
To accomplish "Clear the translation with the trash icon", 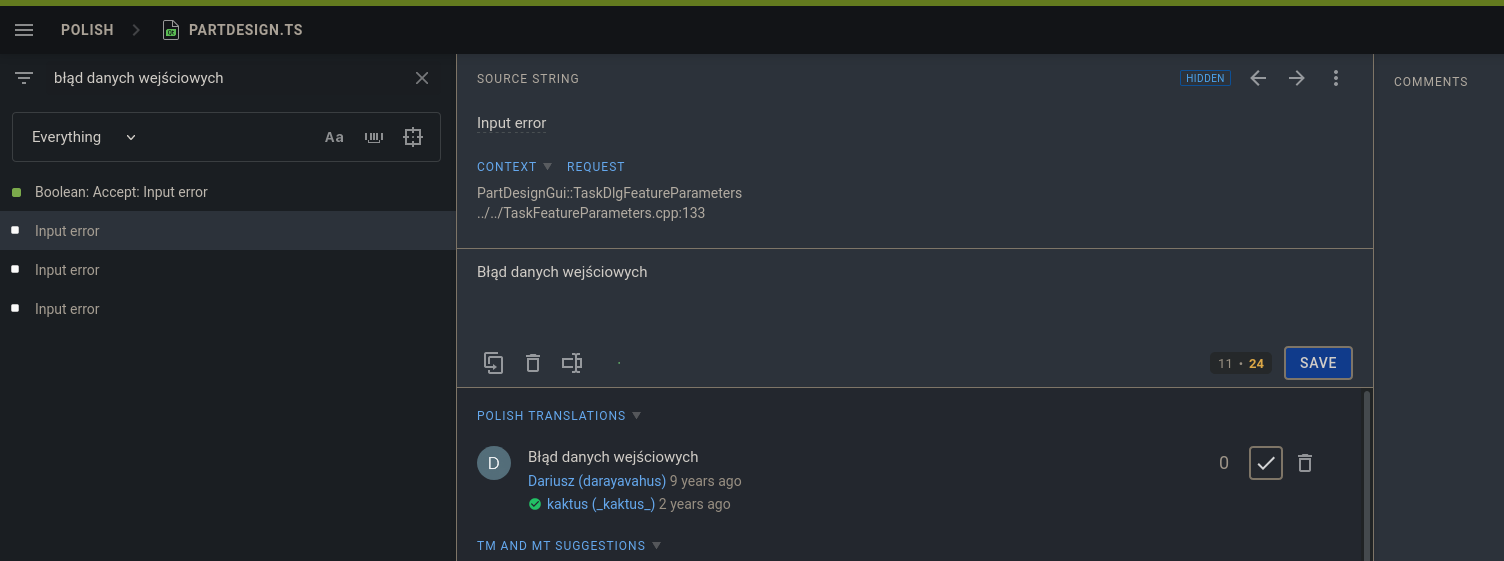I will (x=533, y=363).
